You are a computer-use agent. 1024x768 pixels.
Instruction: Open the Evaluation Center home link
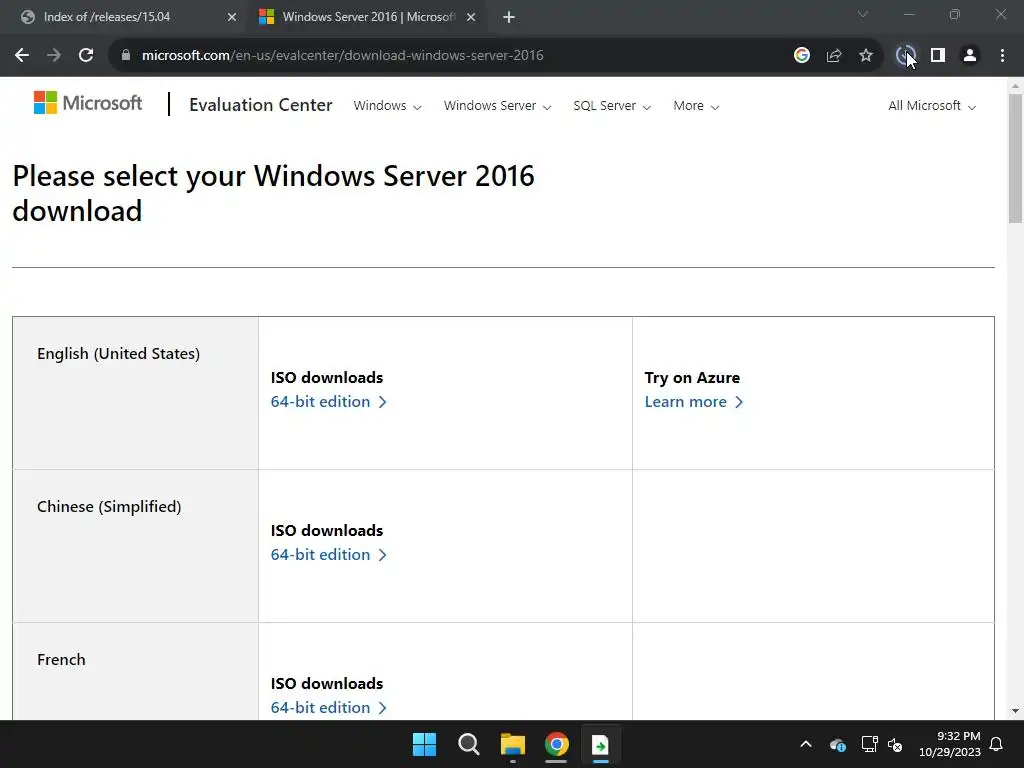[261, 105]
